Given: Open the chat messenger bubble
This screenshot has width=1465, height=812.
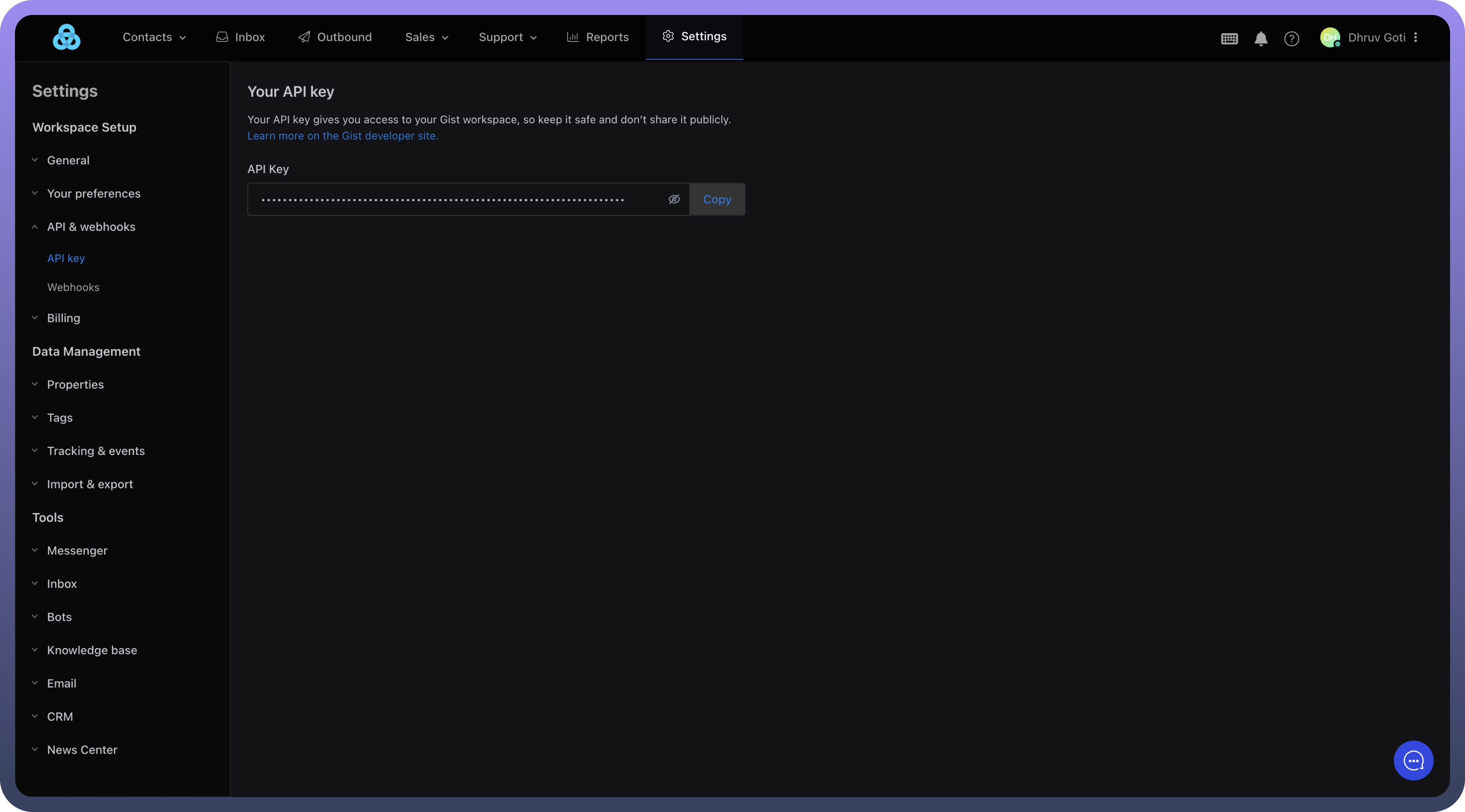Looking at the screenshot, I should click(x=1413, y=760).
